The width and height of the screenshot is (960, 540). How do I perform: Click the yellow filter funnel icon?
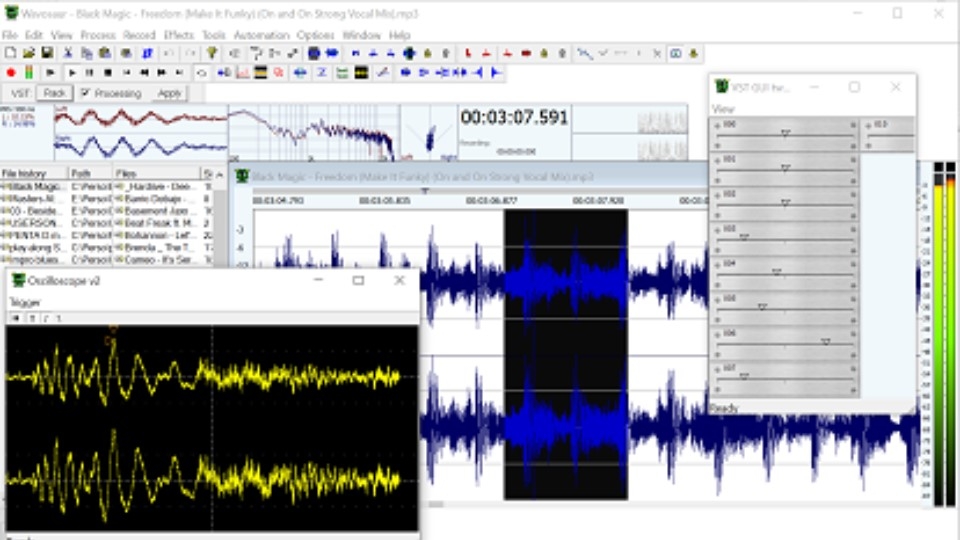click(x=212, y=53)
